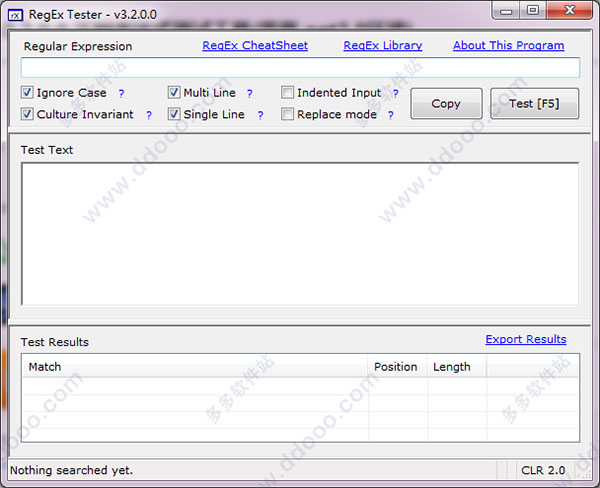This screenshot has height=488, width=600.
Task: Uncheck the Ignore Case checkbox
Action: [27, 92]
